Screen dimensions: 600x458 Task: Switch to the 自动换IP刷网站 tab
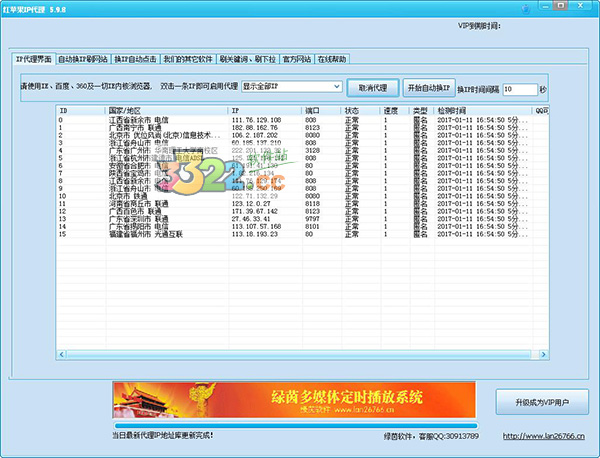point(82,59)
